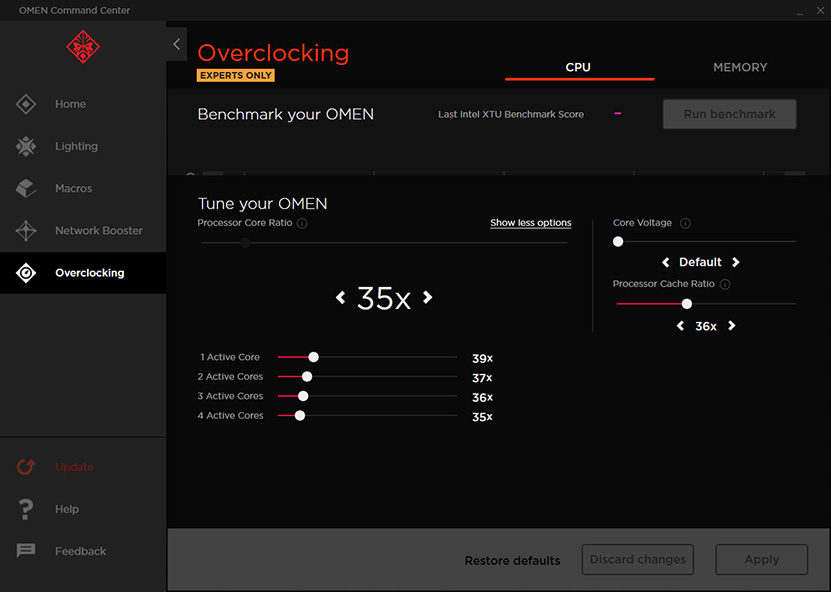Viewport: 831px width, 592px height.
Task: Click the 35x value for 4 Active Cores
Action: pyautogui.click(x=482, y=417)
